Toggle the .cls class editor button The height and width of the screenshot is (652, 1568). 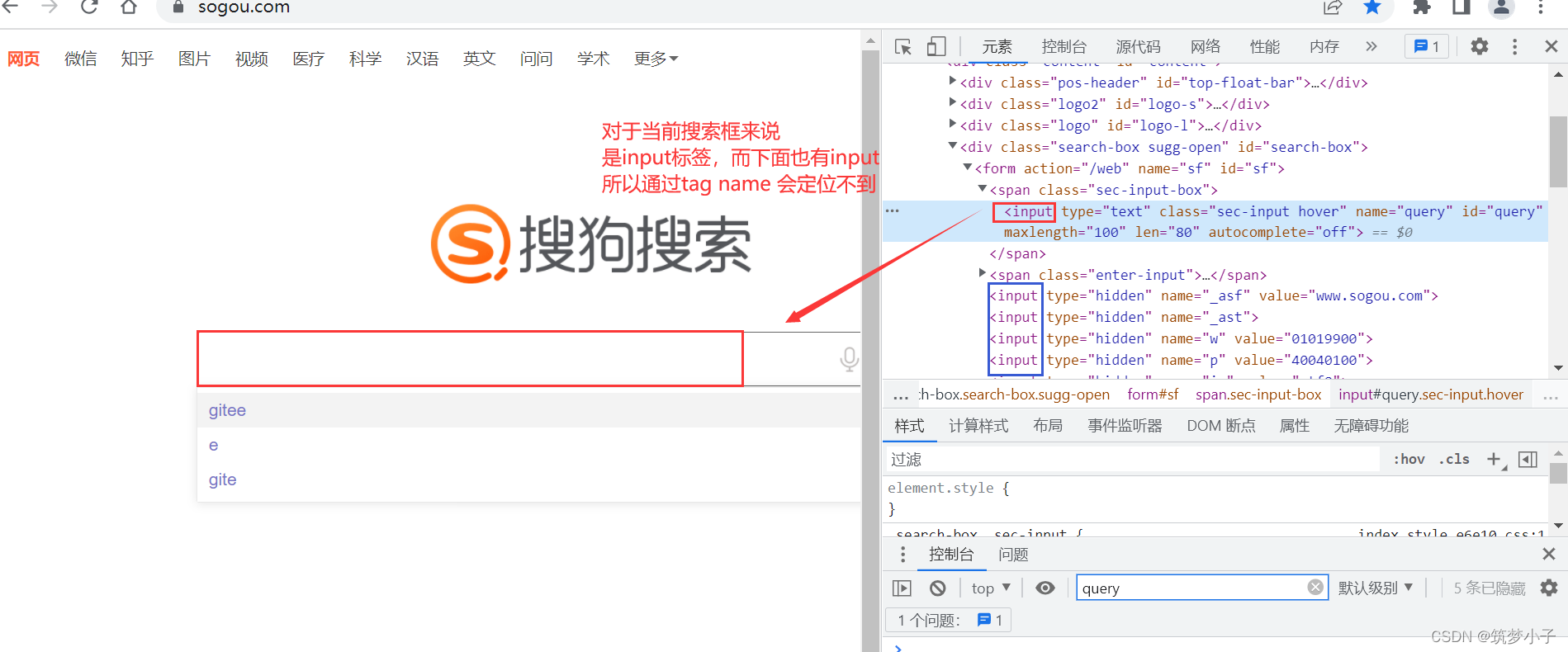1454,459
